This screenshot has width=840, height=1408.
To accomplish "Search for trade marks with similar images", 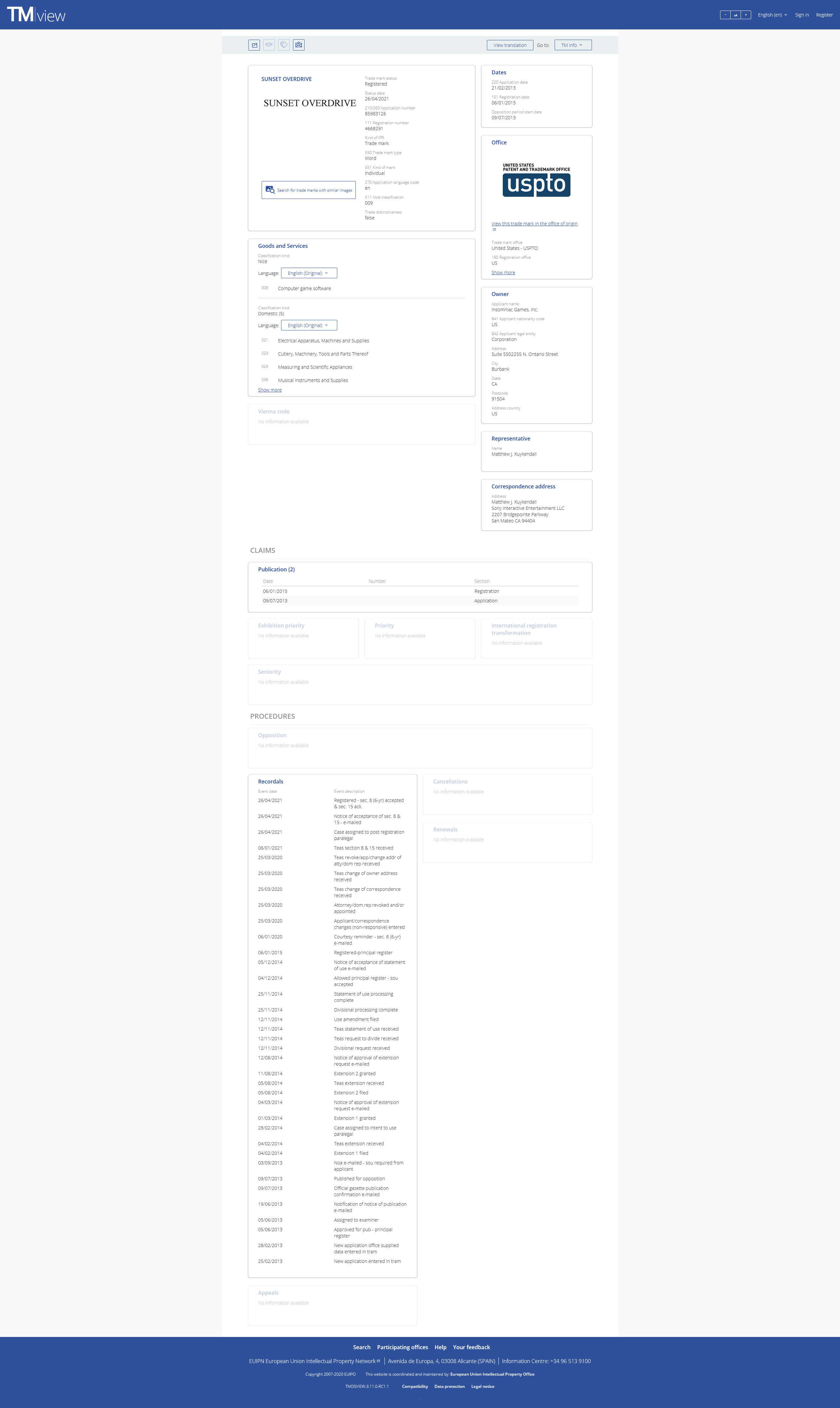I will (309, 190).
